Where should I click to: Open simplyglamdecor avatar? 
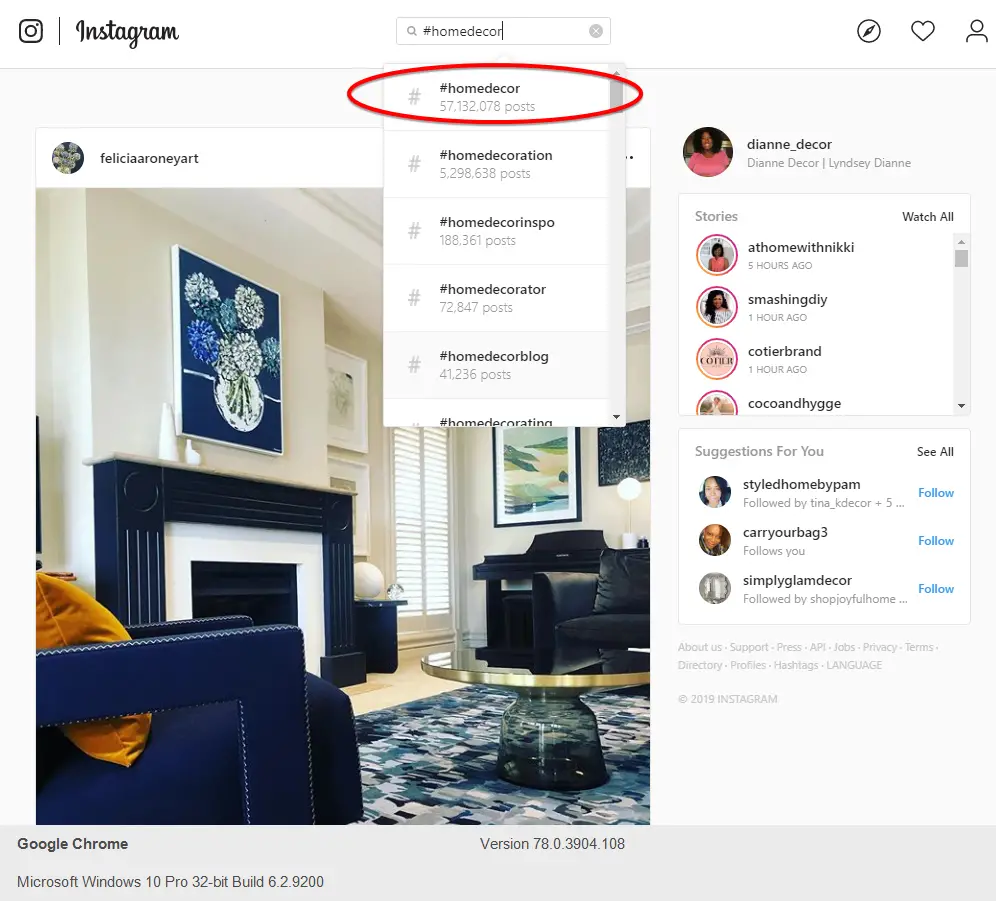[x=715, y=588]
